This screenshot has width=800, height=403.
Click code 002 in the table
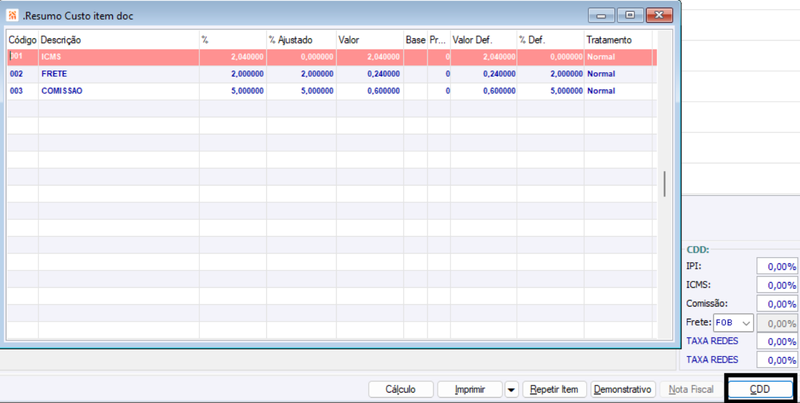click(x=22, y=74)
